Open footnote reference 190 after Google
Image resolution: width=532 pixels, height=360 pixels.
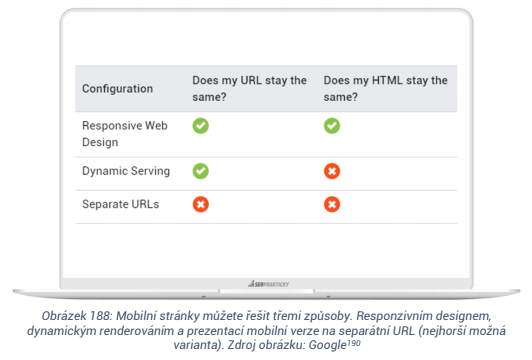pyautogui.click(x=354, y=343)
